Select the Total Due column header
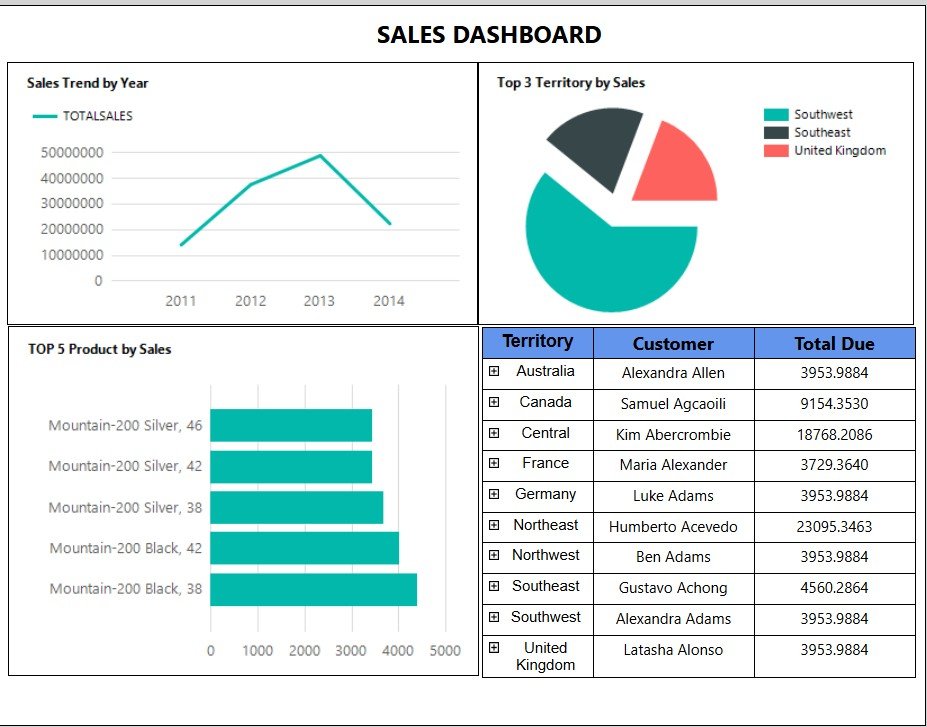927x727 pixels. pyautogui.click(x=834, y=344)
